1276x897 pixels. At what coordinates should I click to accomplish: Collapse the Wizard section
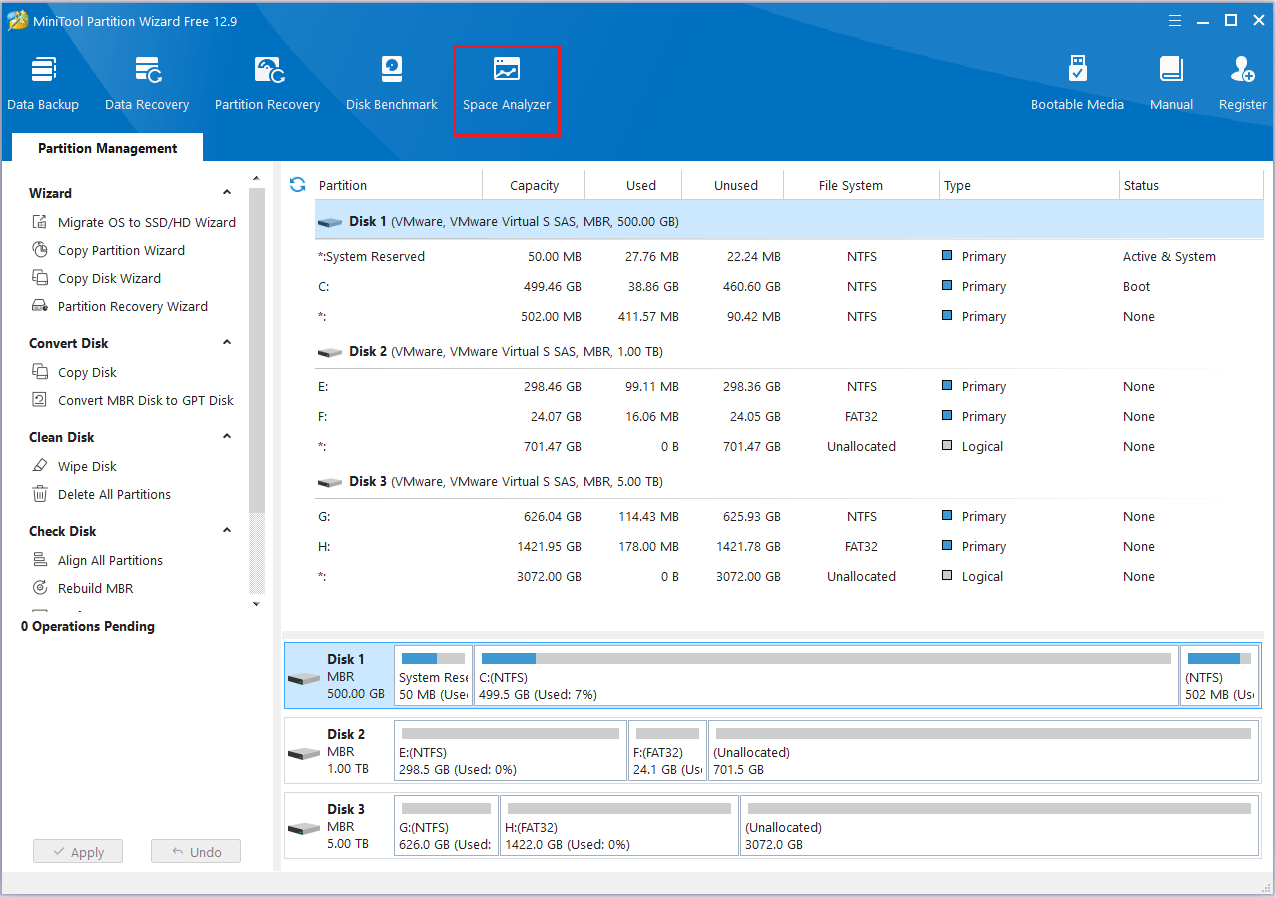coord(225,192)
